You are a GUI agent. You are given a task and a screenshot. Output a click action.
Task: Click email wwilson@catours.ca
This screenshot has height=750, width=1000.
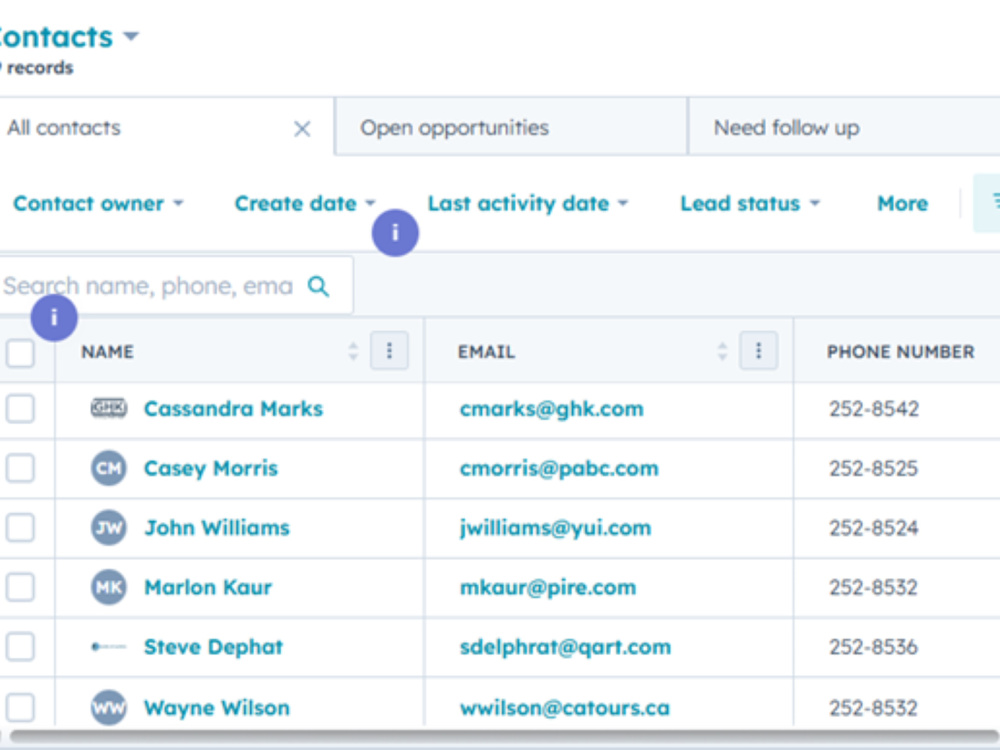564,708
